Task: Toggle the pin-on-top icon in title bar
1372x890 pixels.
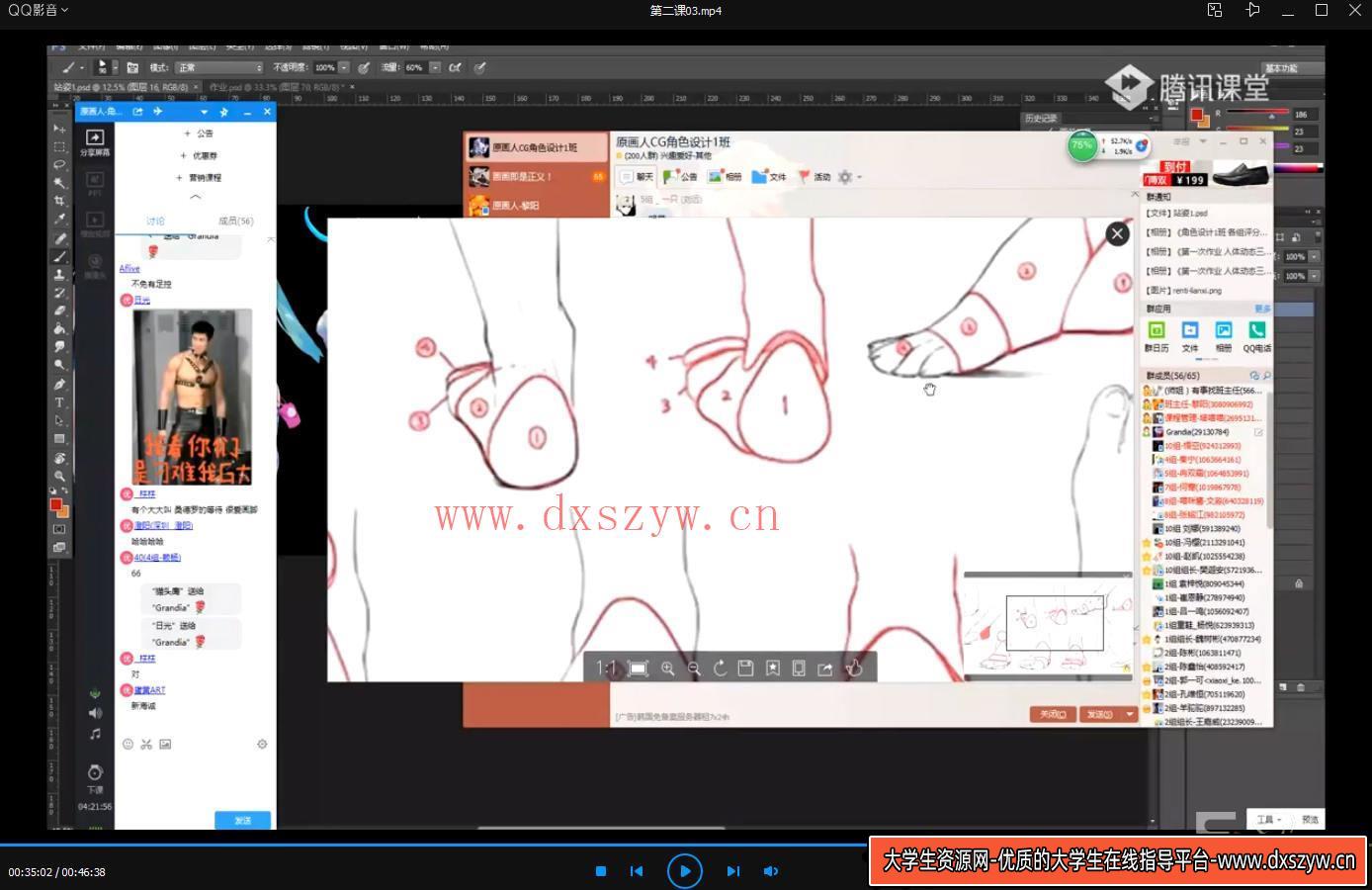Action: pyautogui.click(x=1252, y=10)
